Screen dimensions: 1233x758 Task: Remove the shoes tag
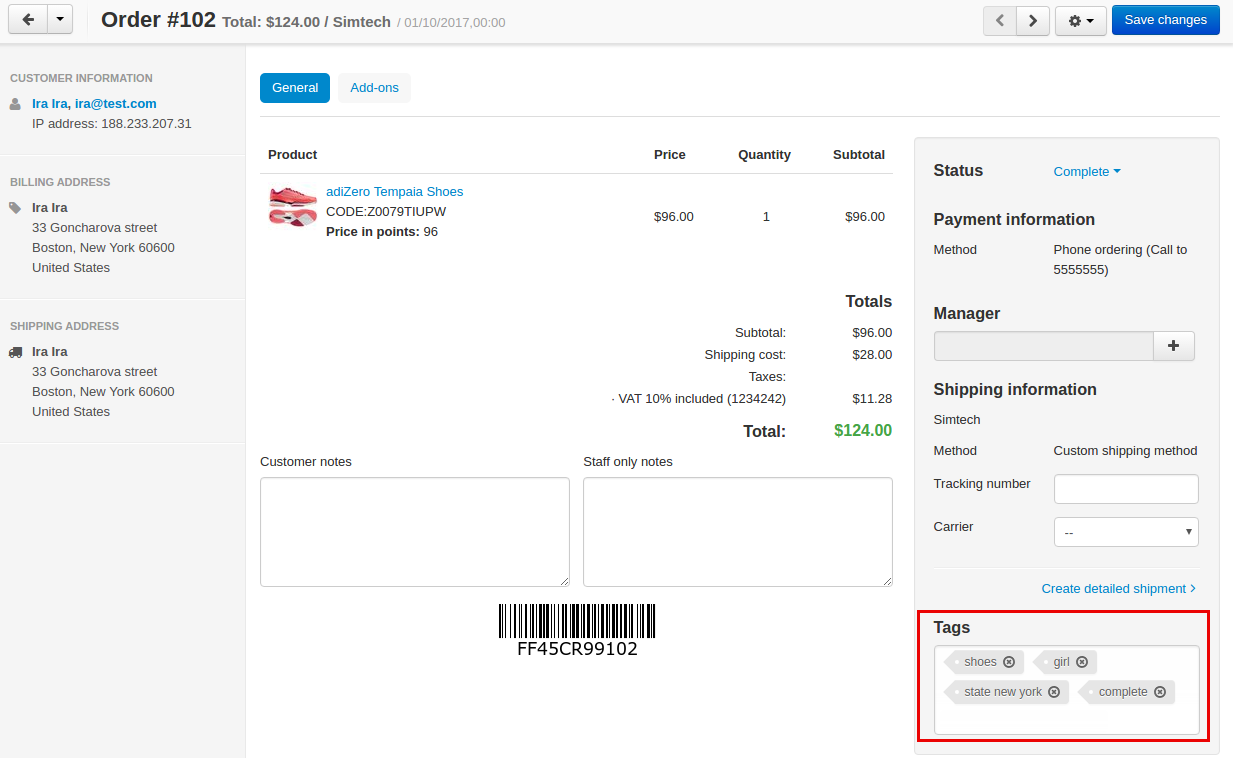coord(1009,662)
